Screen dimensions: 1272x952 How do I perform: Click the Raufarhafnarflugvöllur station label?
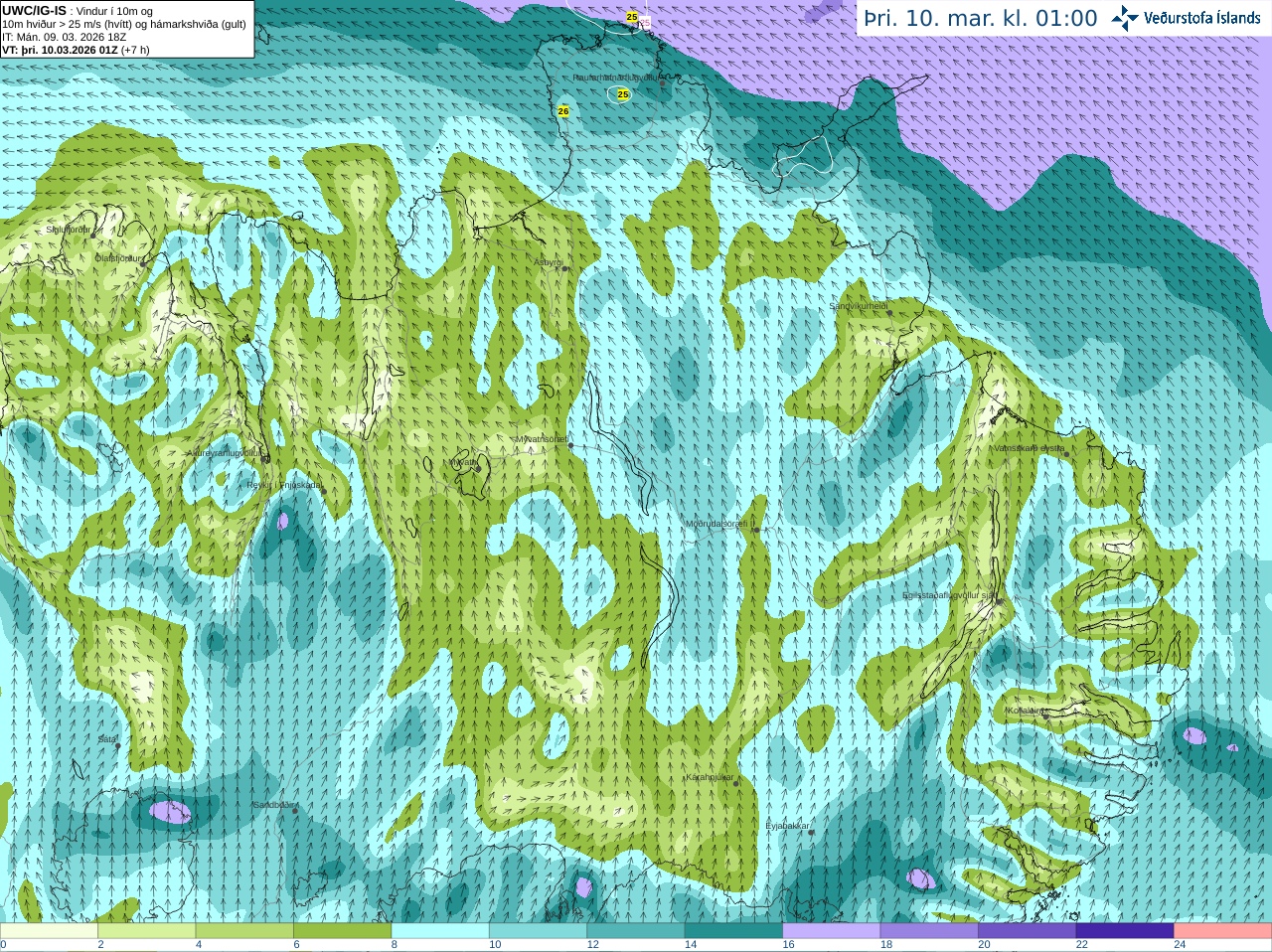[616, 77]
